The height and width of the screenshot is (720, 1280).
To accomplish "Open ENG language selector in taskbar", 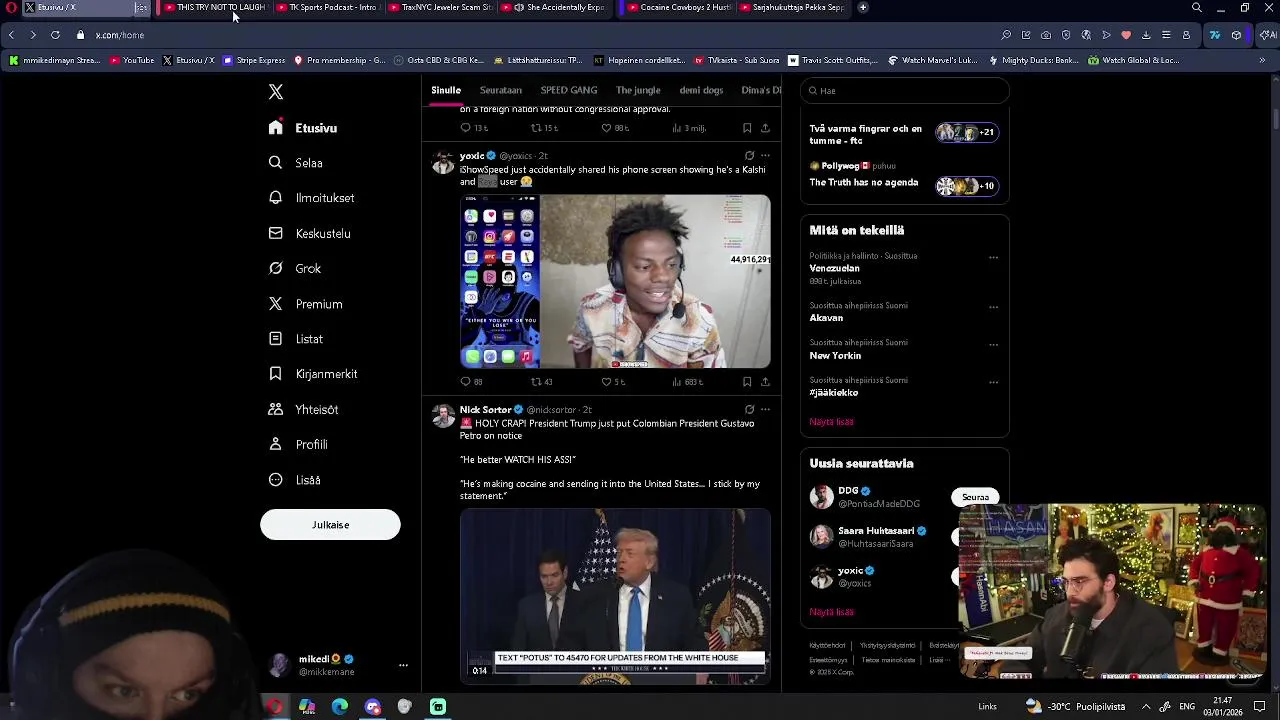I will click(1187, 707).
